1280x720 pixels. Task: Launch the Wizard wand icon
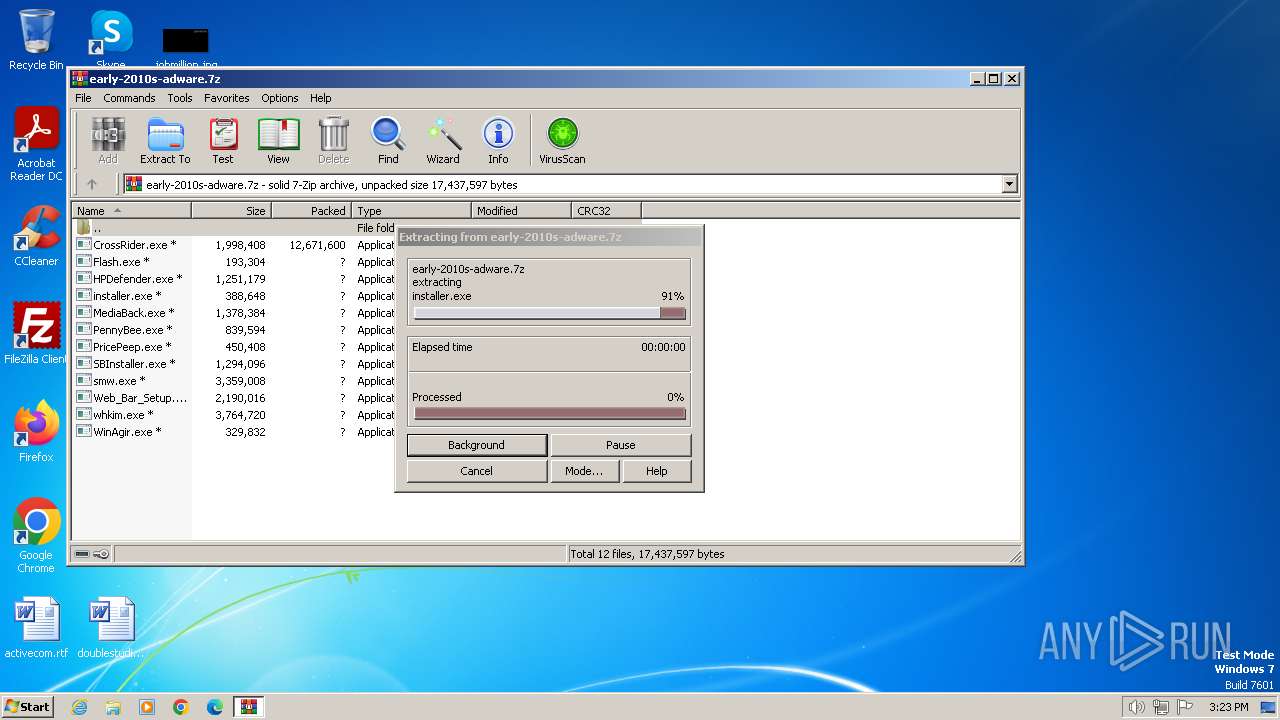point(443,141)
